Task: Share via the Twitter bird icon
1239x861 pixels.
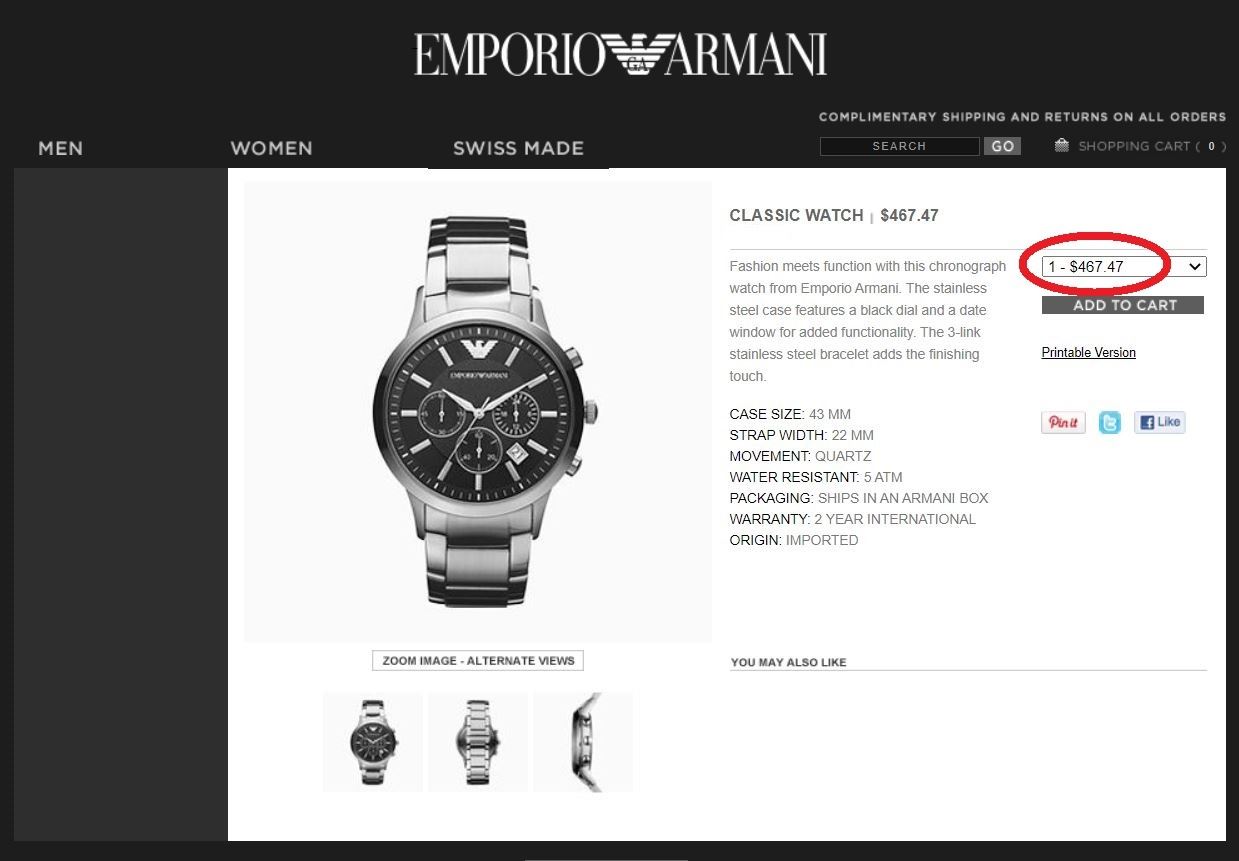Action: (x=1110, y=422)
